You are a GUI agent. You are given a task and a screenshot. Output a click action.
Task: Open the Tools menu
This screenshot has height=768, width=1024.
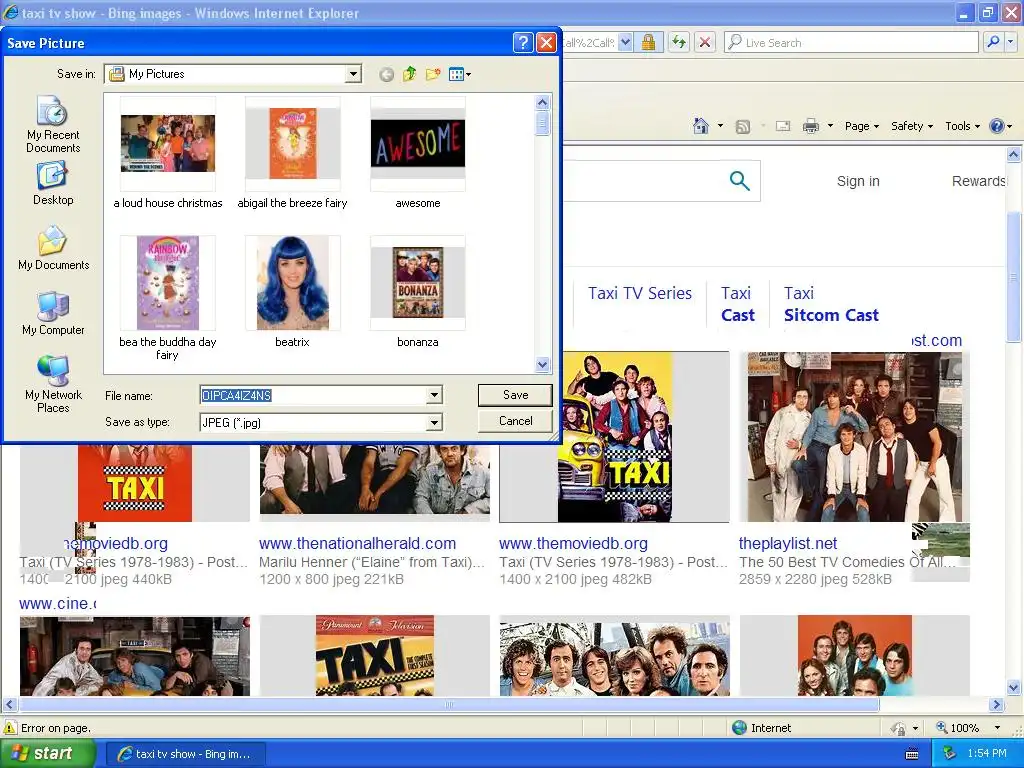click(963, 126)
